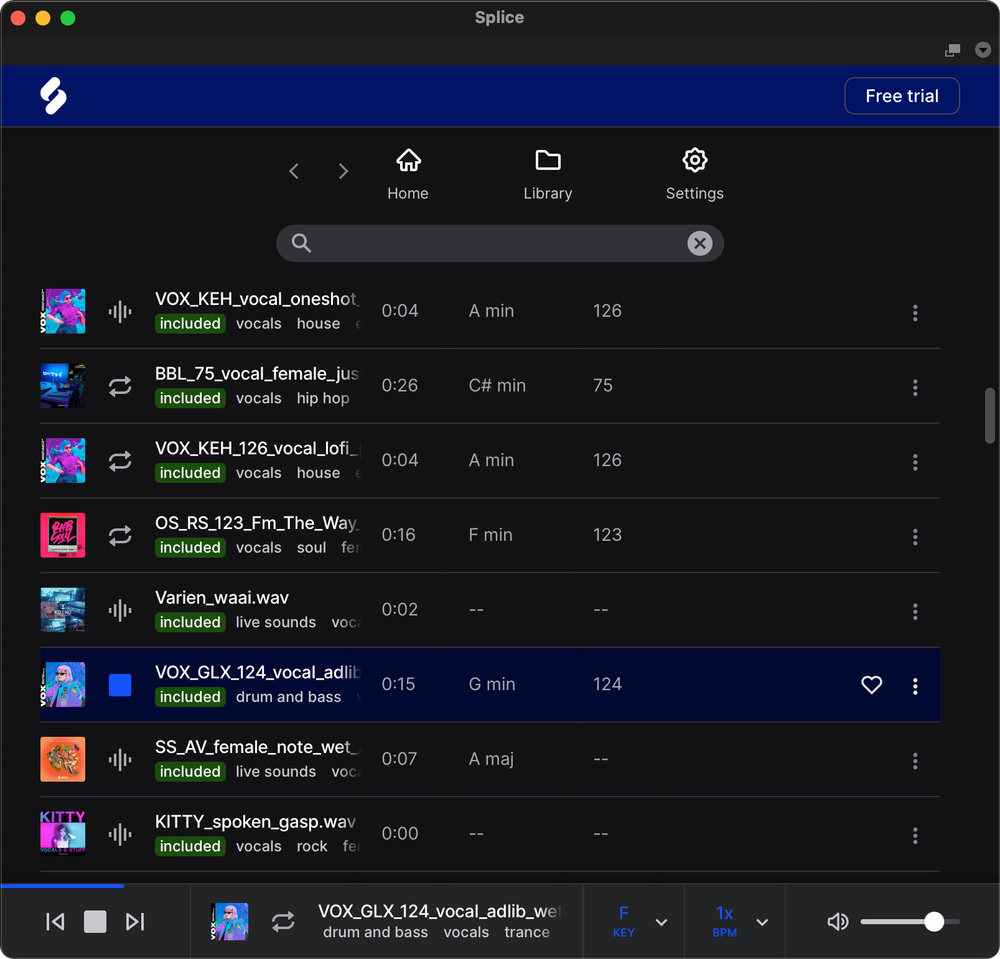Expand the BPM multiplier dropdown chevron
The image size is (1000, 959).
tap(762, 922)
